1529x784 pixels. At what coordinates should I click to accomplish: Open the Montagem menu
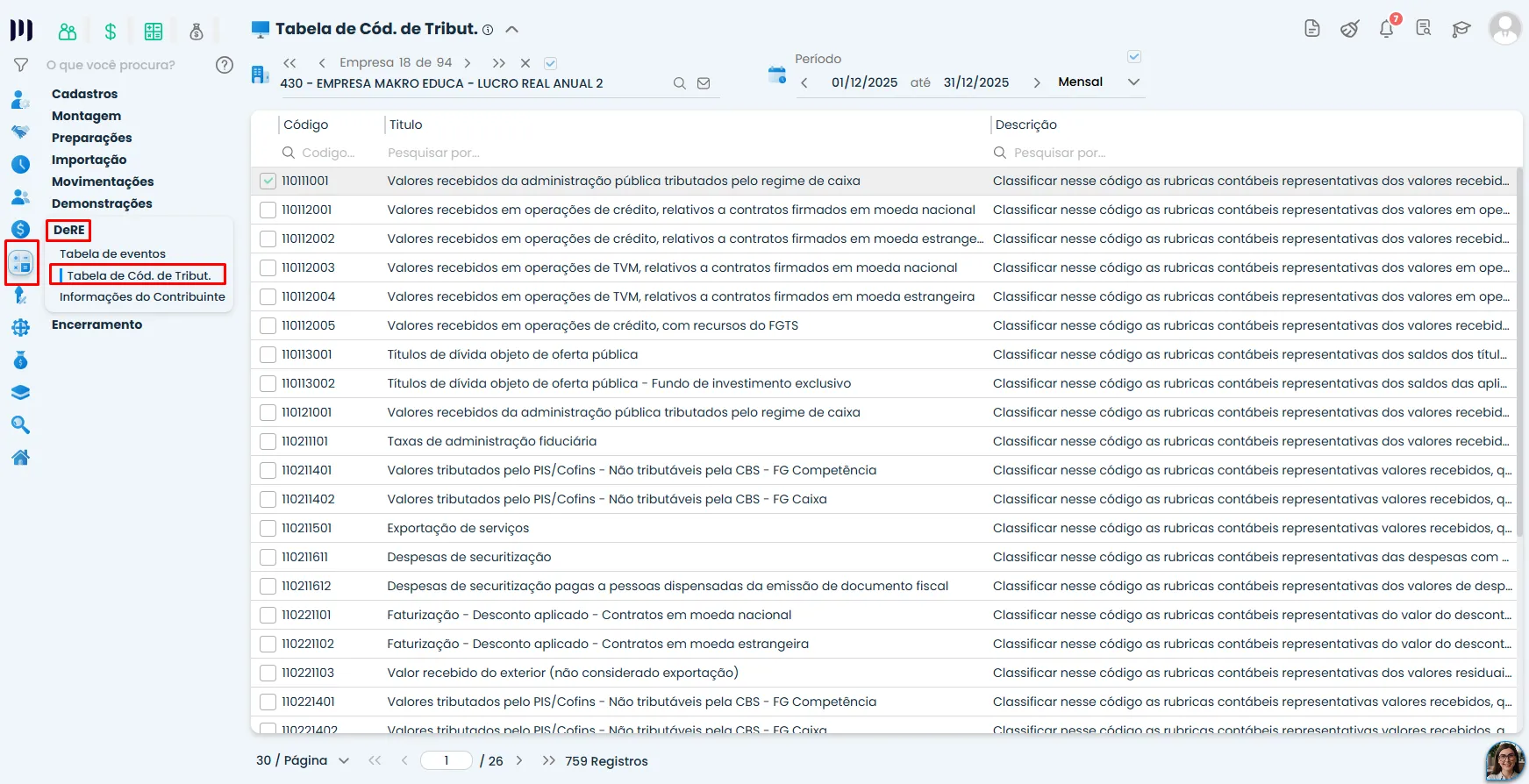click(86, 116)
